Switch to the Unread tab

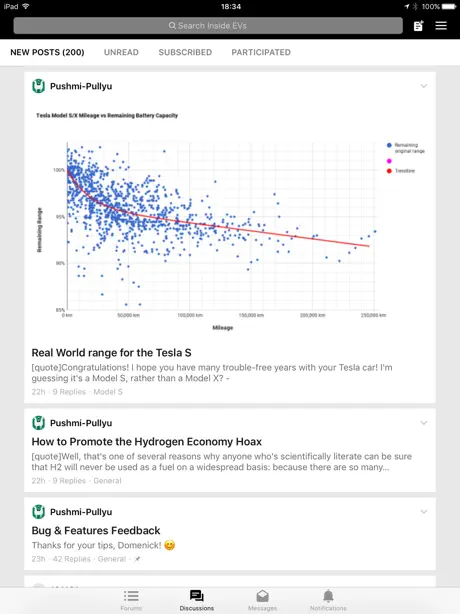[x=121, y=52]
